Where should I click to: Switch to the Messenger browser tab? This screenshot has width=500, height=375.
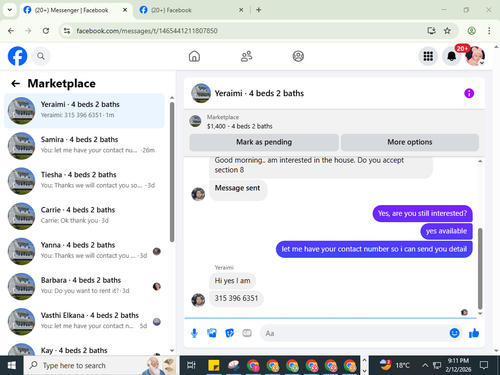point(75,10)
